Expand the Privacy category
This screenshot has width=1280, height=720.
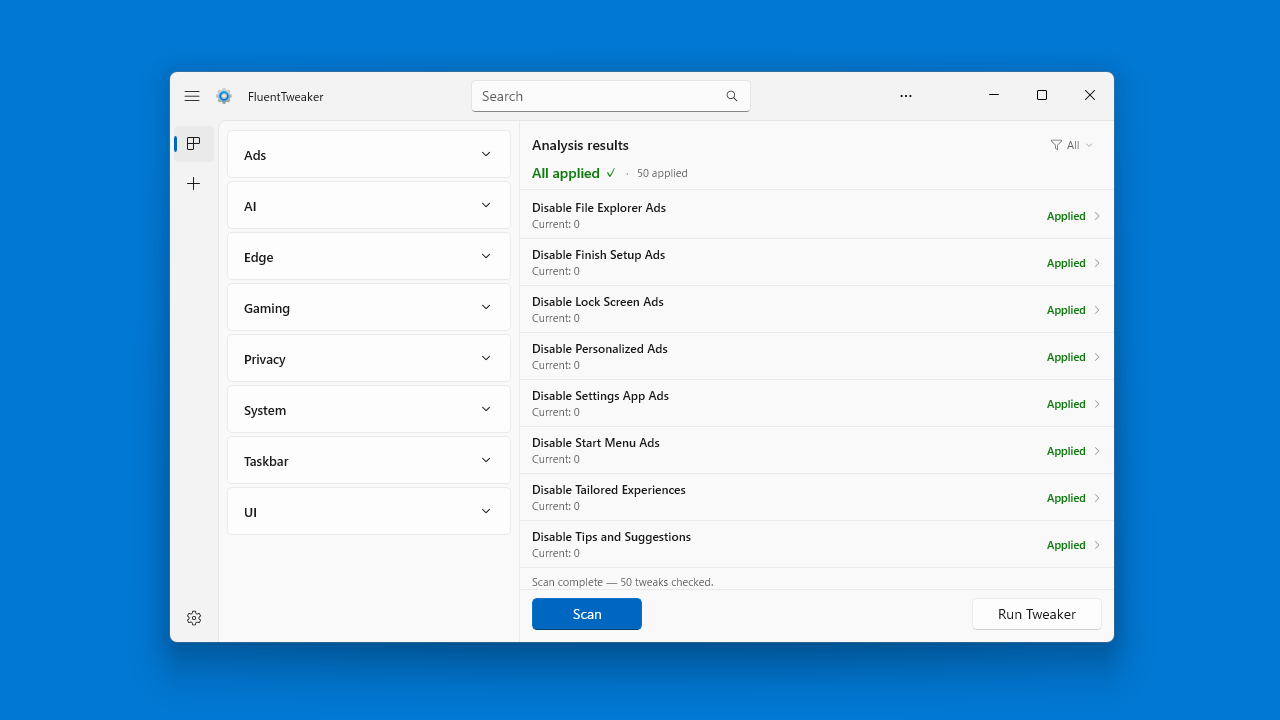369,359
